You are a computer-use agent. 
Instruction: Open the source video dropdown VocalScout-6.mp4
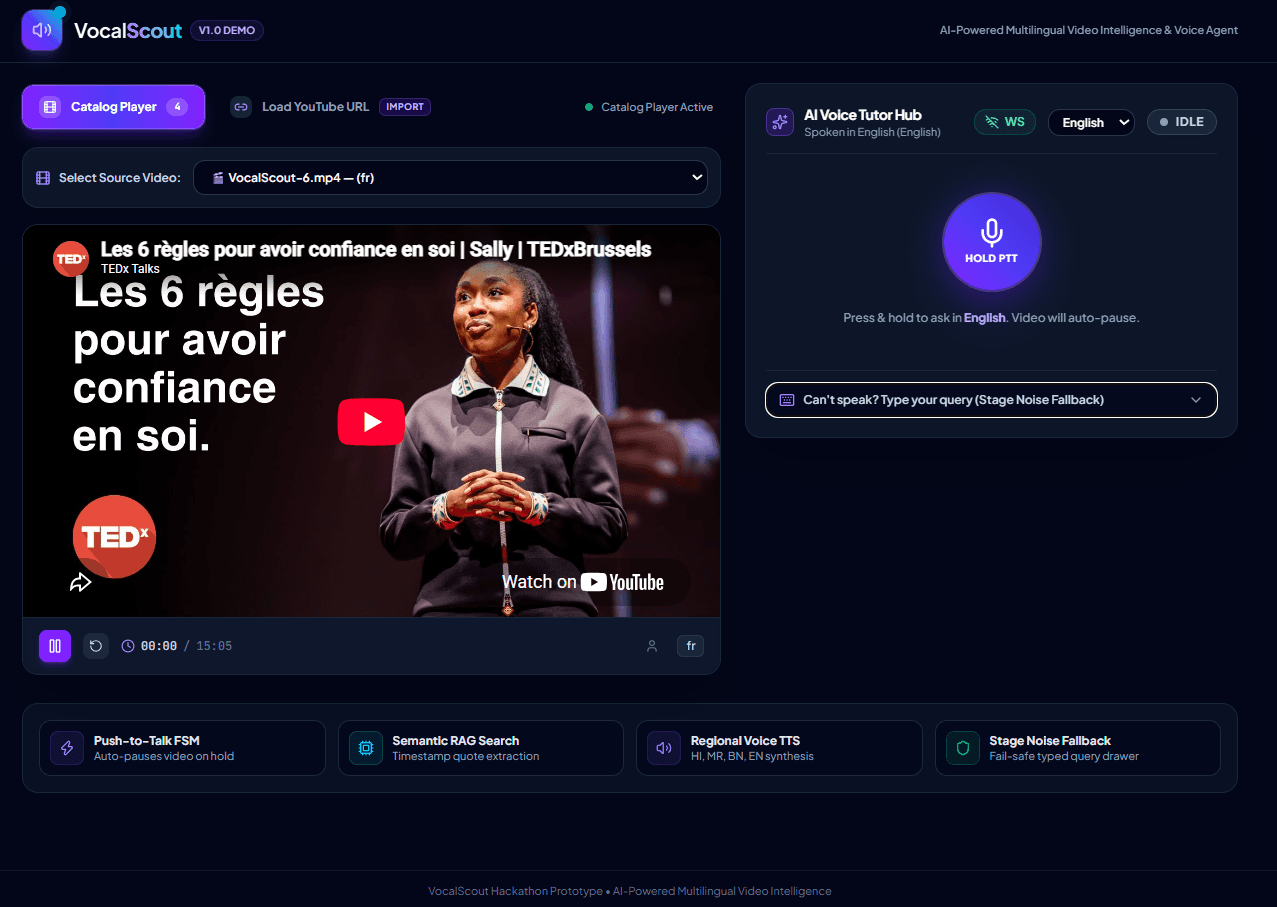tap(450, 178)
